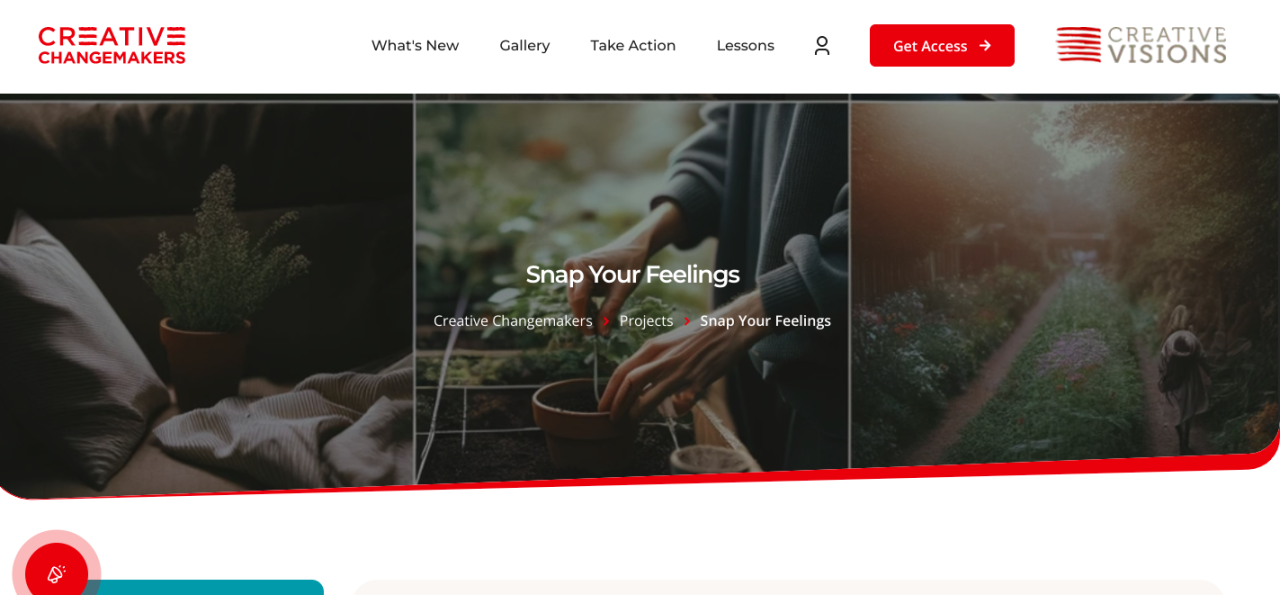Image resolution: width=1280 pixels, height=595 pixels.
Task: Go to the Gallery page
Action: point(525,46)
